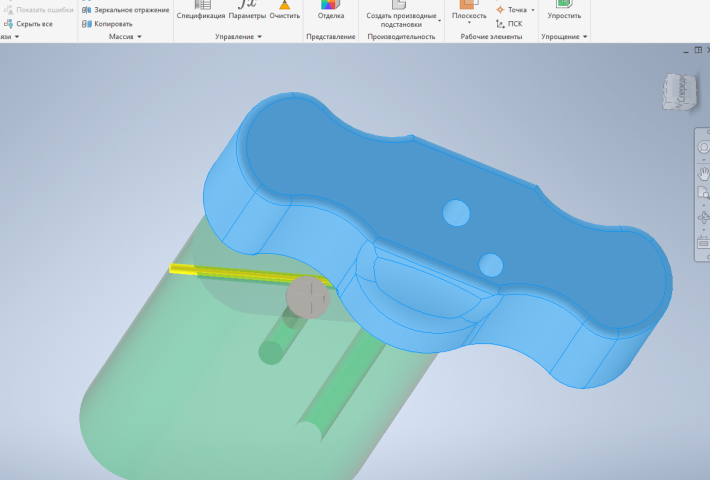Select the smaller hole on blue part

490,265
